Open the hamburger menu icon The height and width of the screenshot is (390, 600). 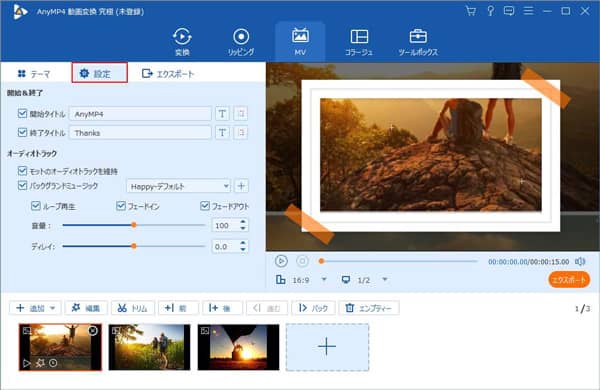point(528,11)
